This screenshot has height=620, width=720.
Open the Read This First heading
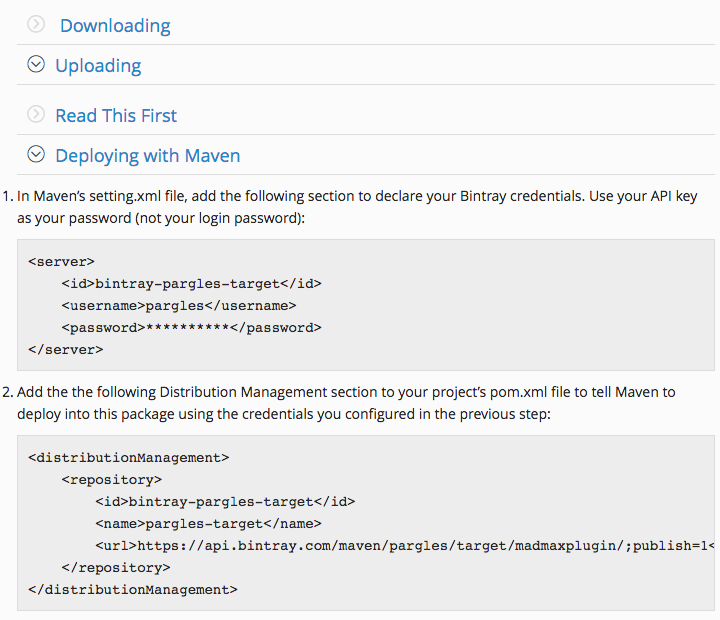click(x=116, y=115)
